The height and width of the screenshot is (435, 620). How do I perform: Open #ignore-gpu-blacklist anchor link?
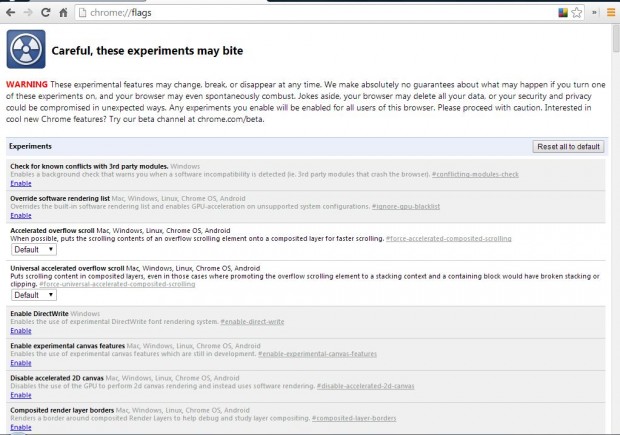tap(406, 206)
